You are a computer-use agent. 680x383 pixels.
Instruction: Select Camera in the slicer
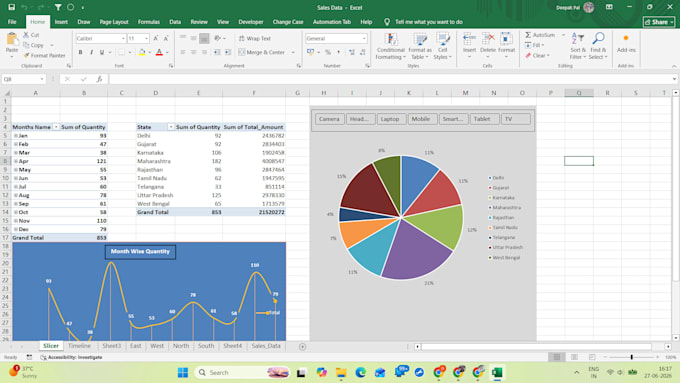(x=329, y=119)
